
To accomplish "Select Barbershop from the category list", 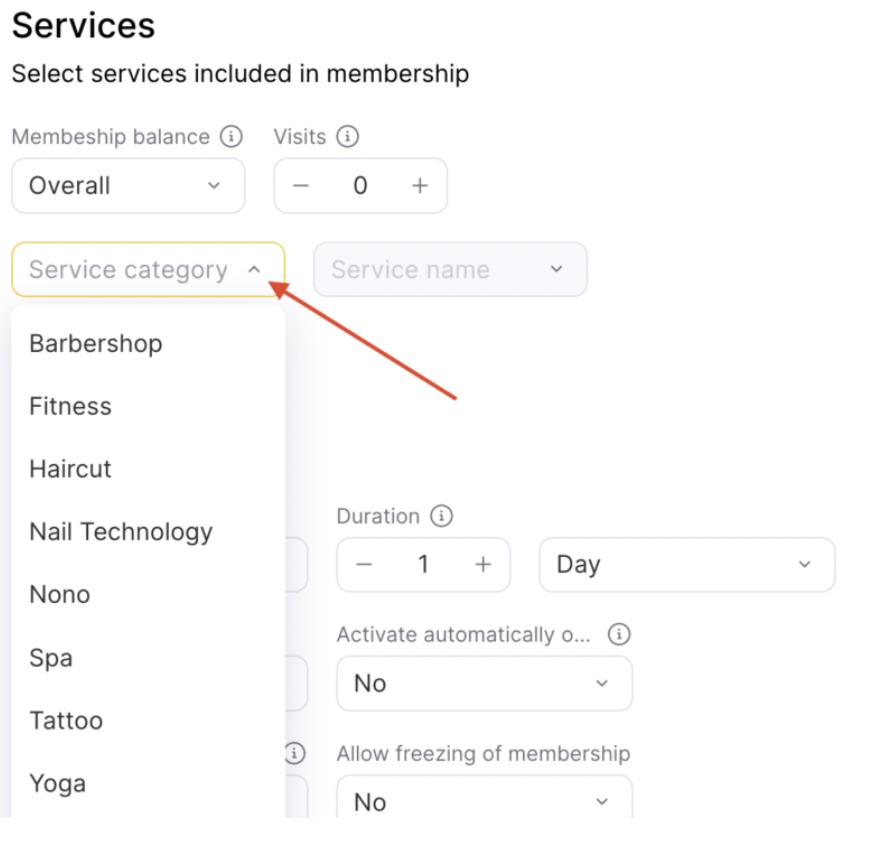I will click(x=96, y=344).
